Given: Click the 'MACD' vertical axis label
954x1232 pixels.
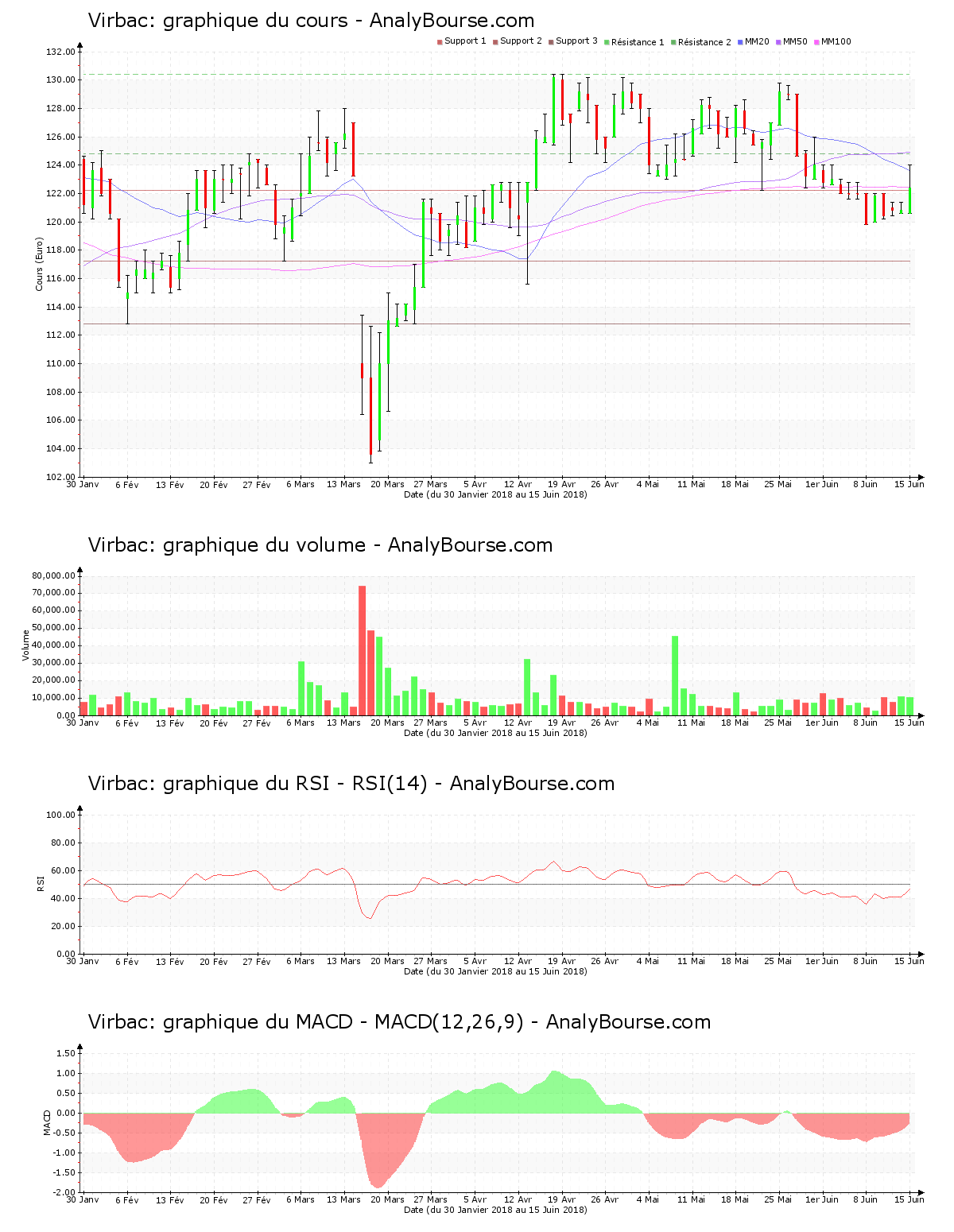Looking at the screenshot, I should point(47,1122).
